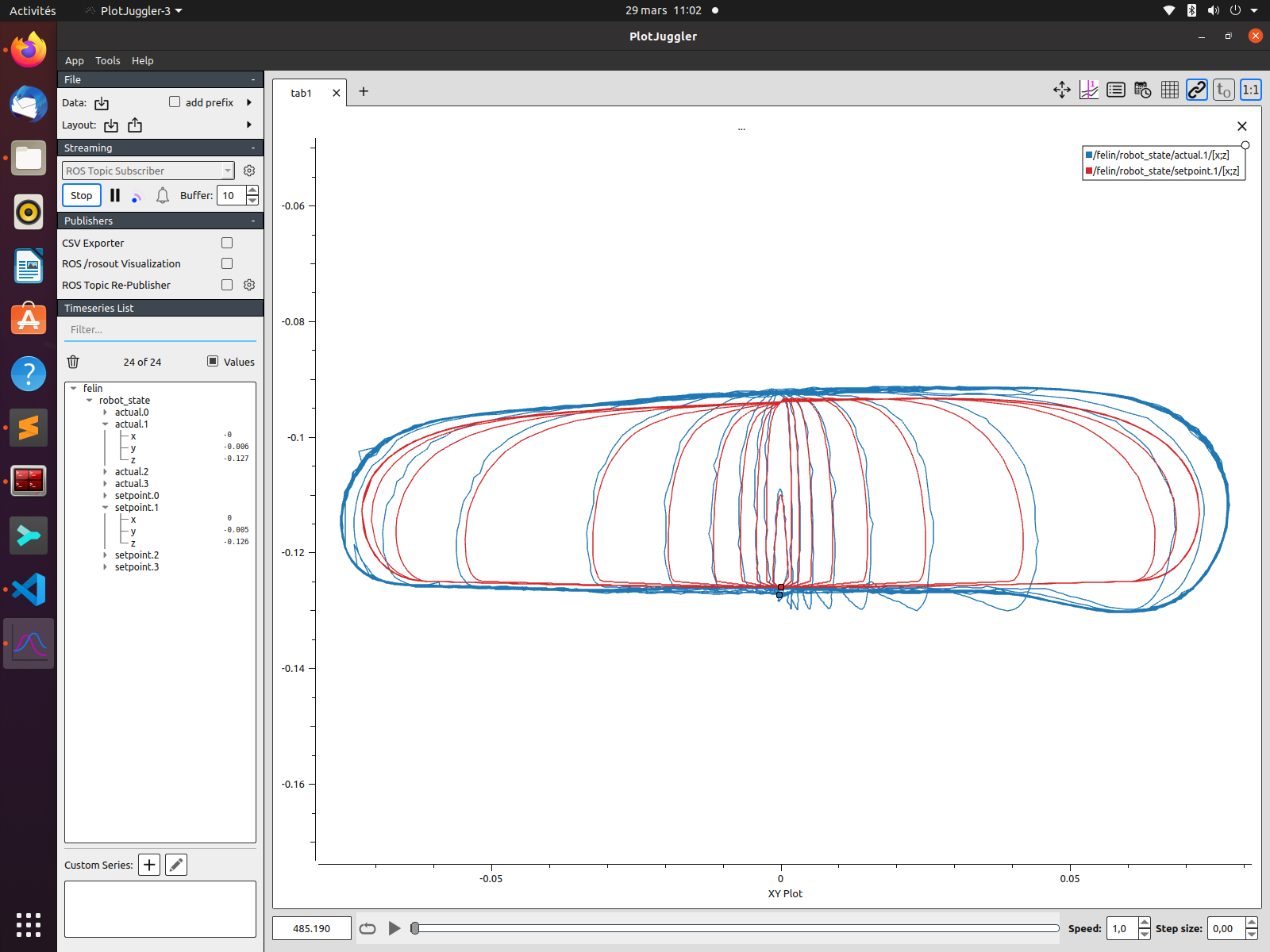Screen dimensions: 1270x952
Task: Click the trash icon to delete timeseries
Action: click(x=73, y=362)
